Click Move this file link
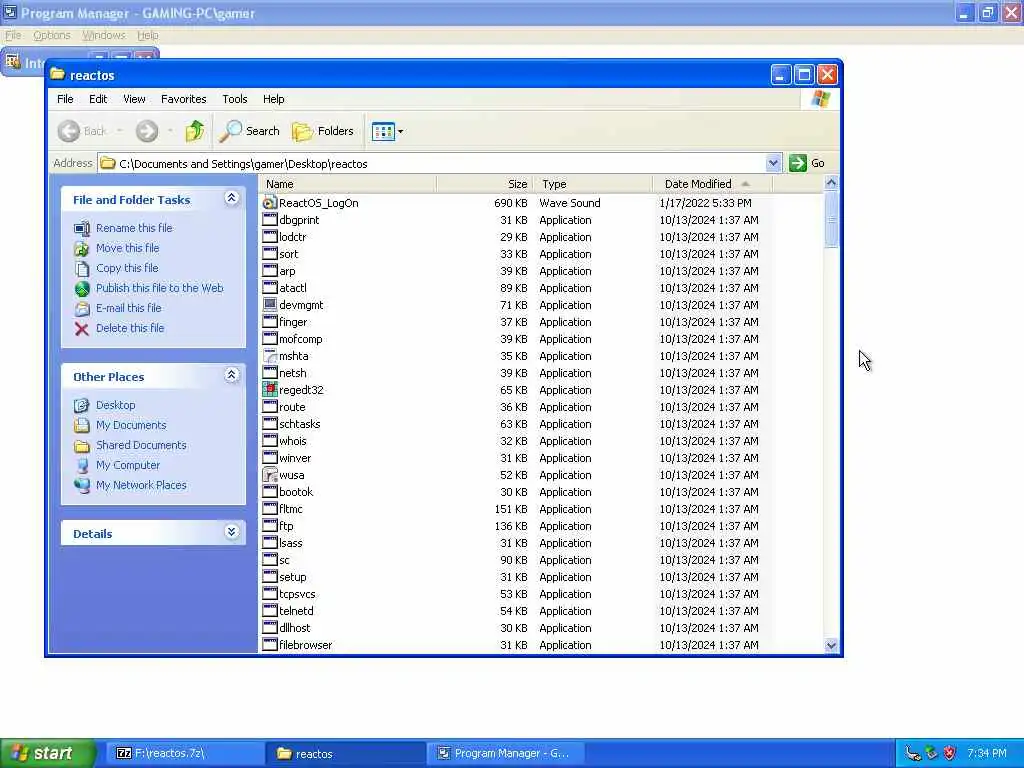The height and width of the screenshot is (768, 1024). click(x=127, y=248)
